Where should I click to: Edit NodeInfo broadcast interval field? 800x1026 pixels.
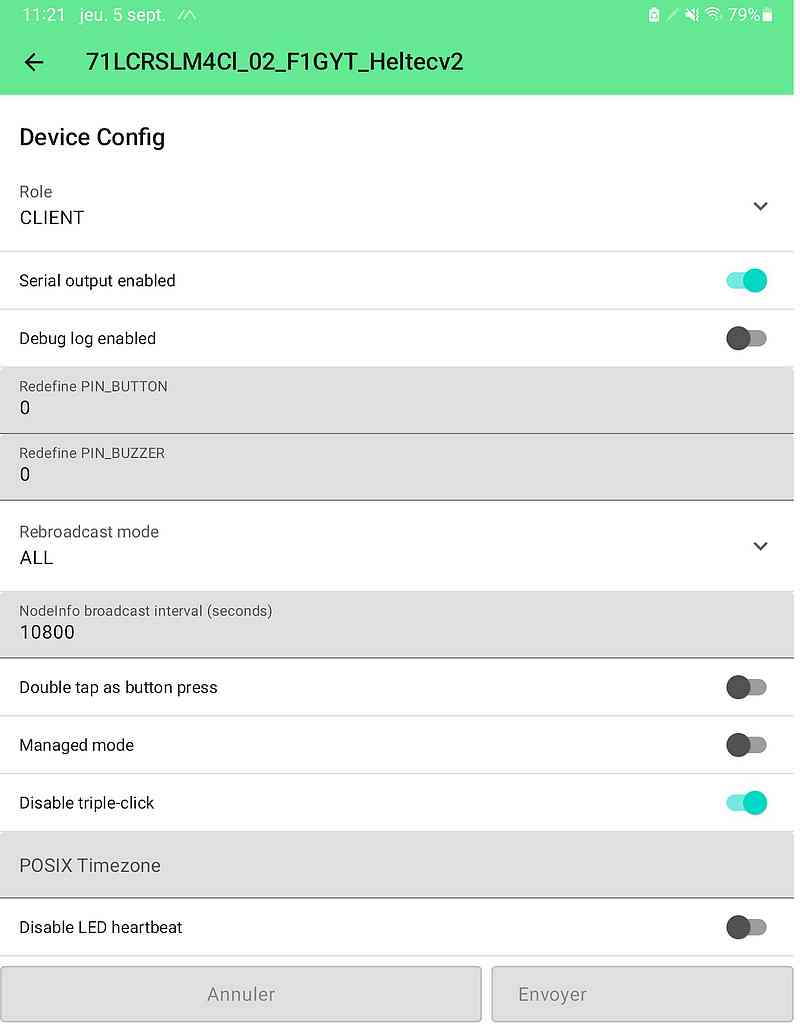coord(396,624)
